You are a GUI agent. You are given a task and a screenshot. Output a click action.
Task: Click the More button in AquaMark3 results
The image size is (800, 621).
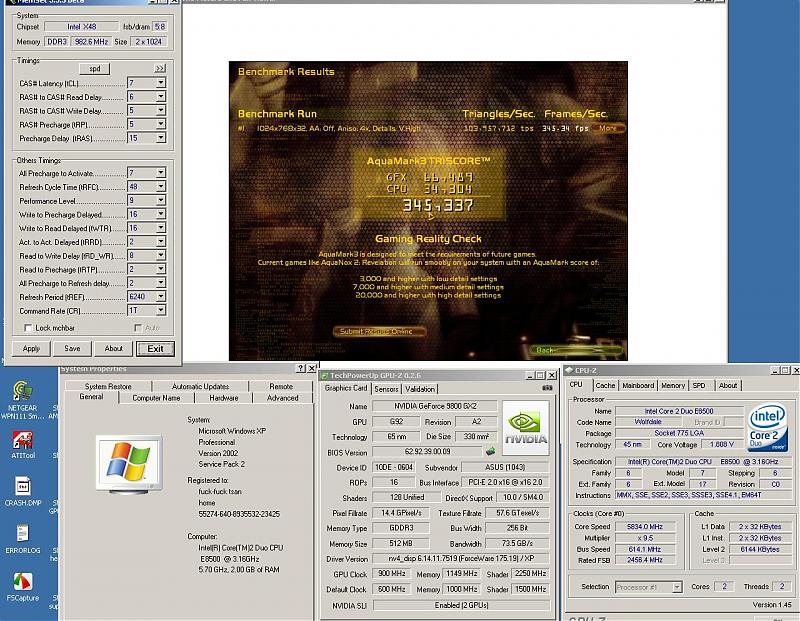point(608,128)
